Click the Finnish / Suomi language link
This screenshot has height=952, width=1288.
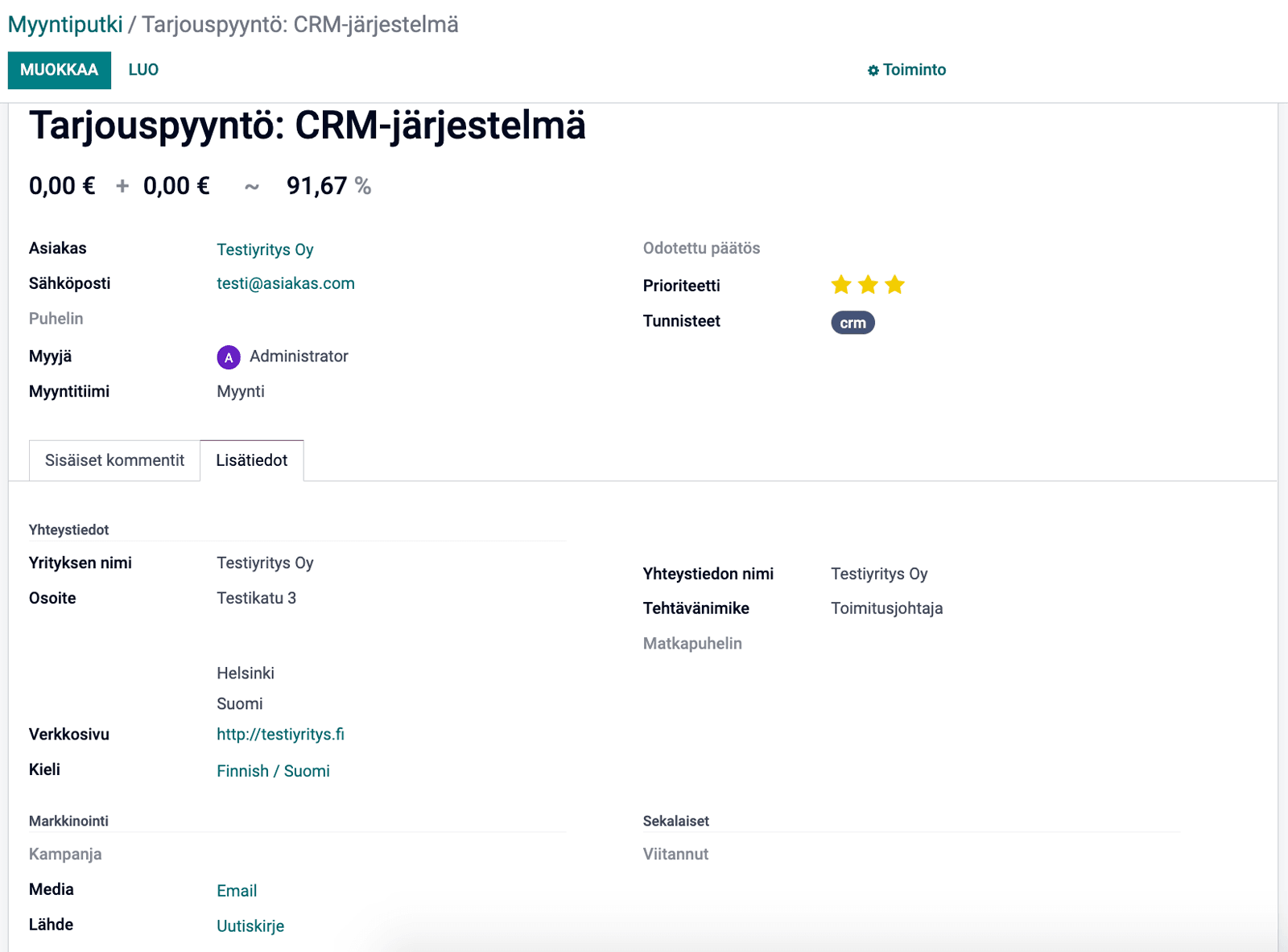[273, 771]
